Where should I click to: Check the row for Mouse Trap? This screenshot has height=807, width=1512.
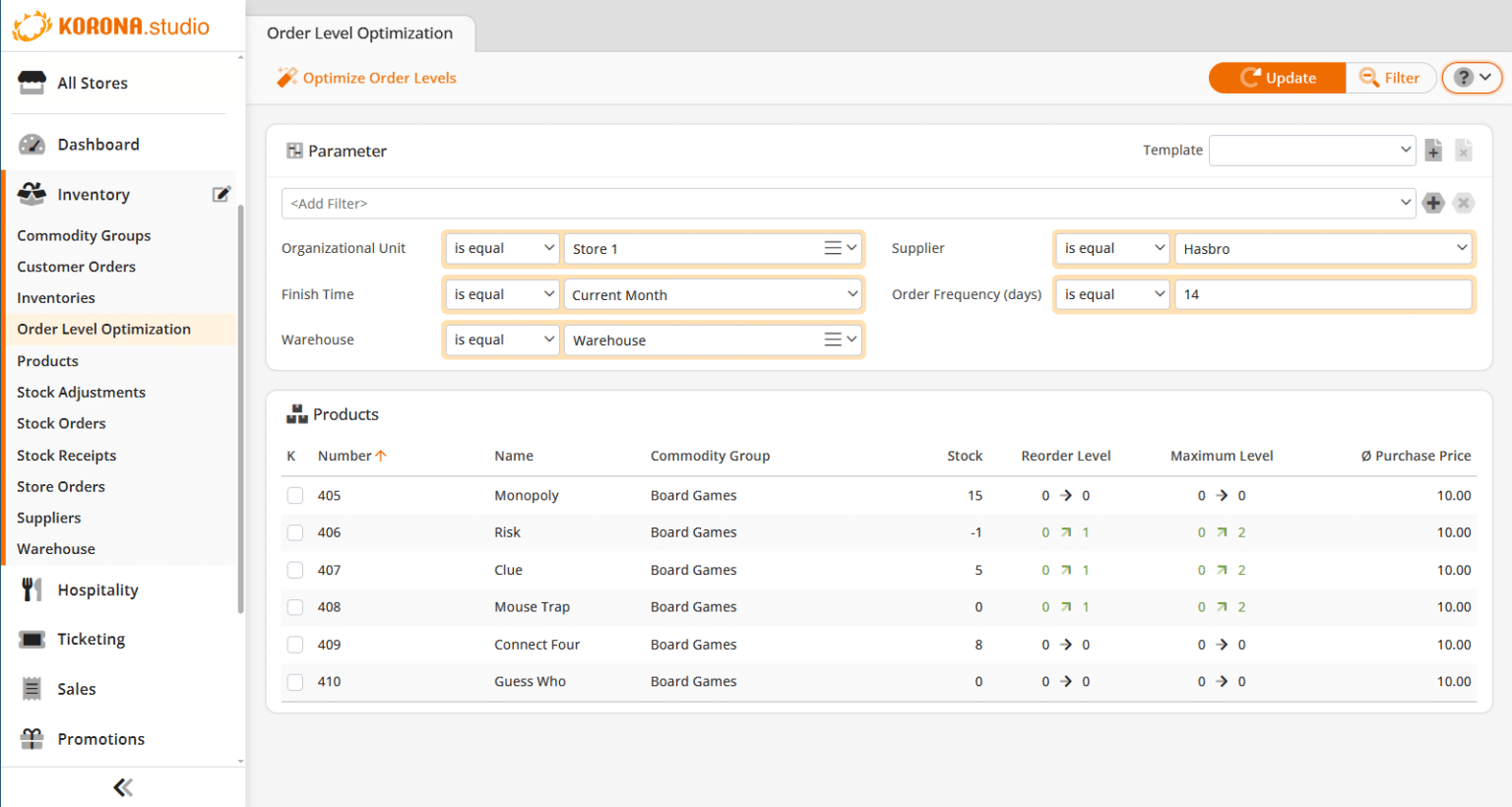[x=294, y=606]
